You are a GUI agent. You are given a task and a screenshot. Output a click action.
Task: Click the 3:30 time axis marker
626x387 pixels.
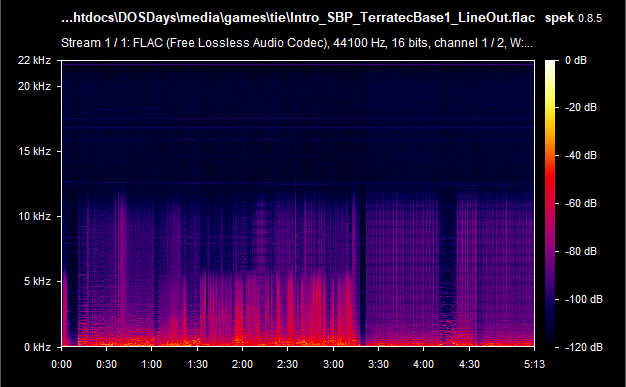point(378,364)
